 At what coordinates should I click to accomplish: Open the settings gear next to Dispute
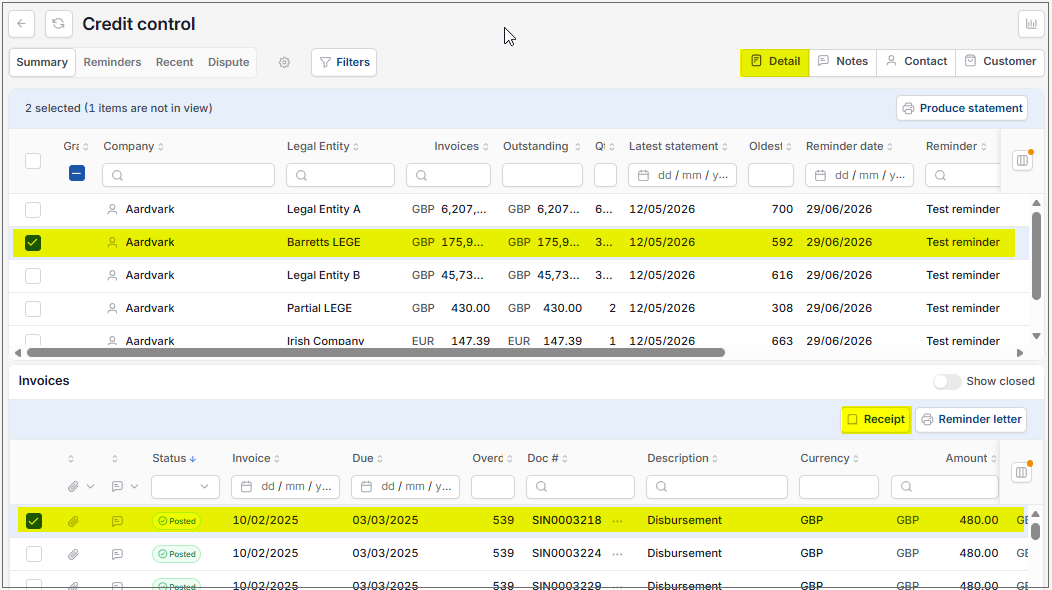(x=284, y=62)
